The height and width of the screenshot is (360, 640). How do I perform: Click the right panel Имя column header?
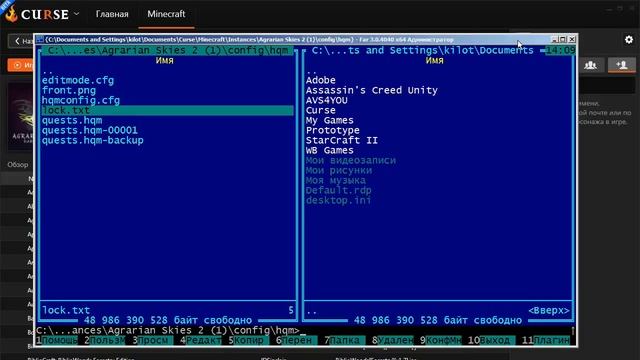pyautogui.click(x=434, y=60)
